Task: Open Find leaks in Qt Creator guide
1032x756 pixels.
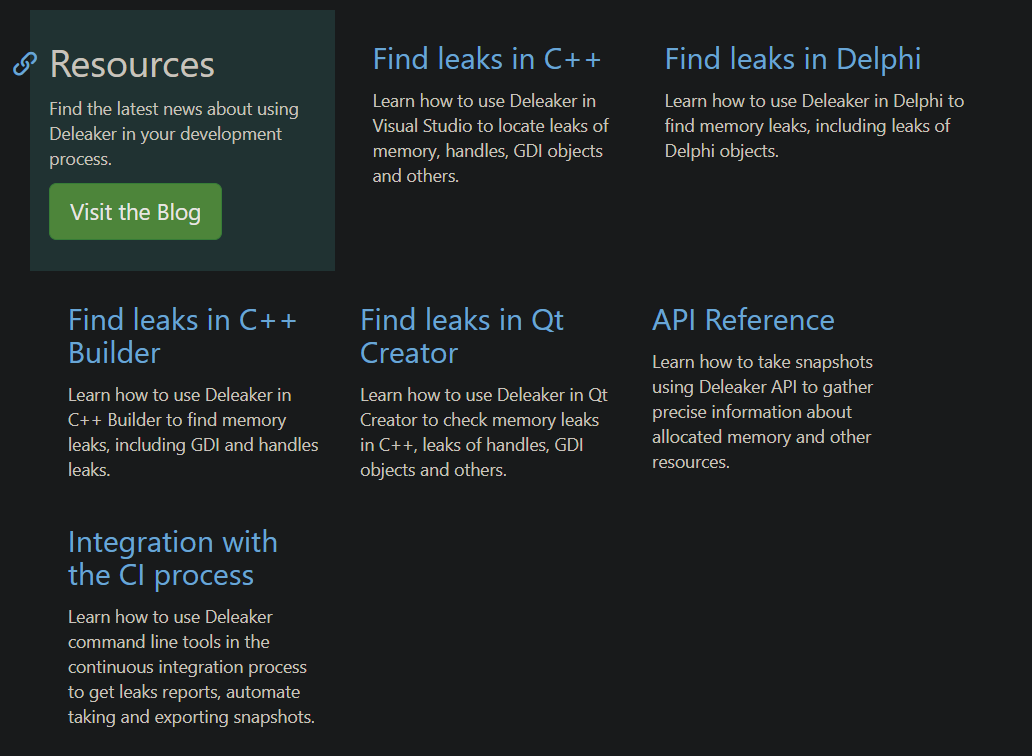Action: [461, 336]
